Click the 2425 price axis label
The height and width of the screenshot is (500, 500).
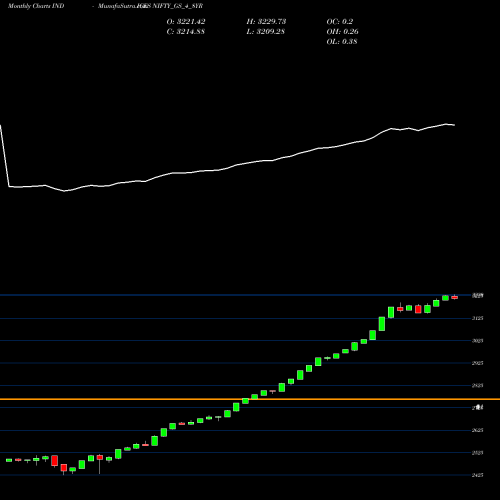click(478, 475)
